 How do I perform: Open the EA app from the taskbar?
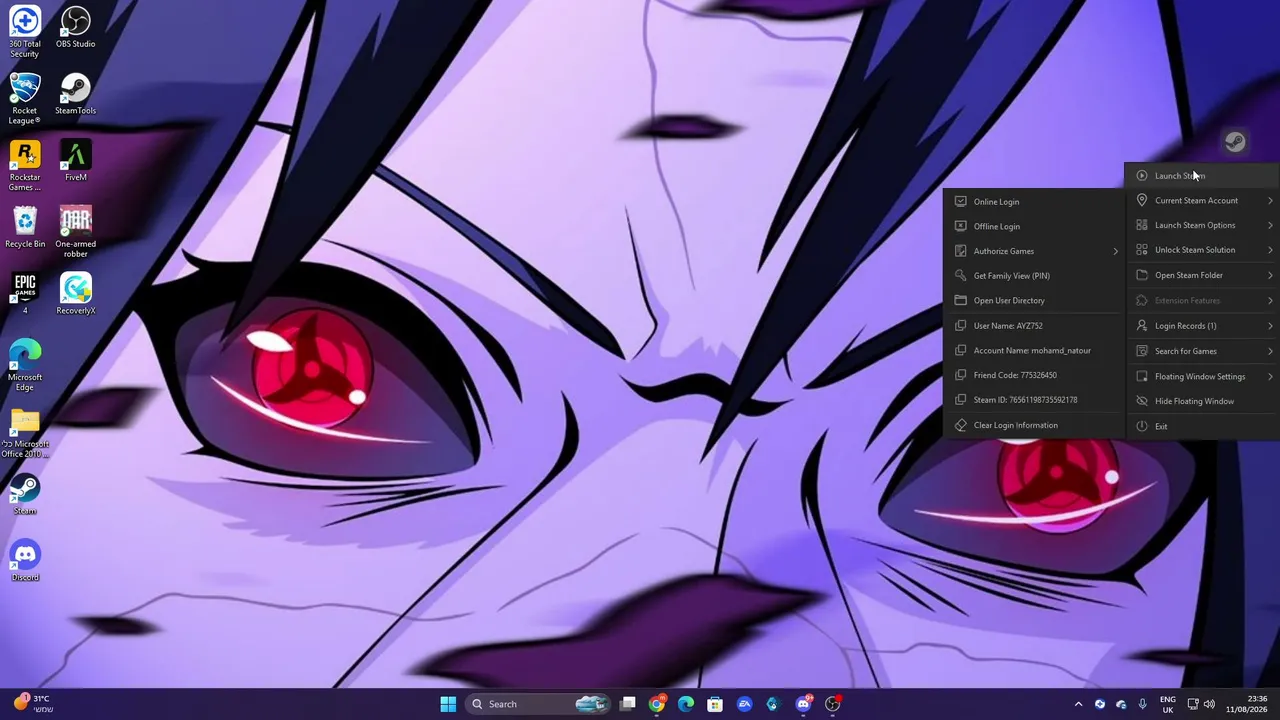pos(744,704)
